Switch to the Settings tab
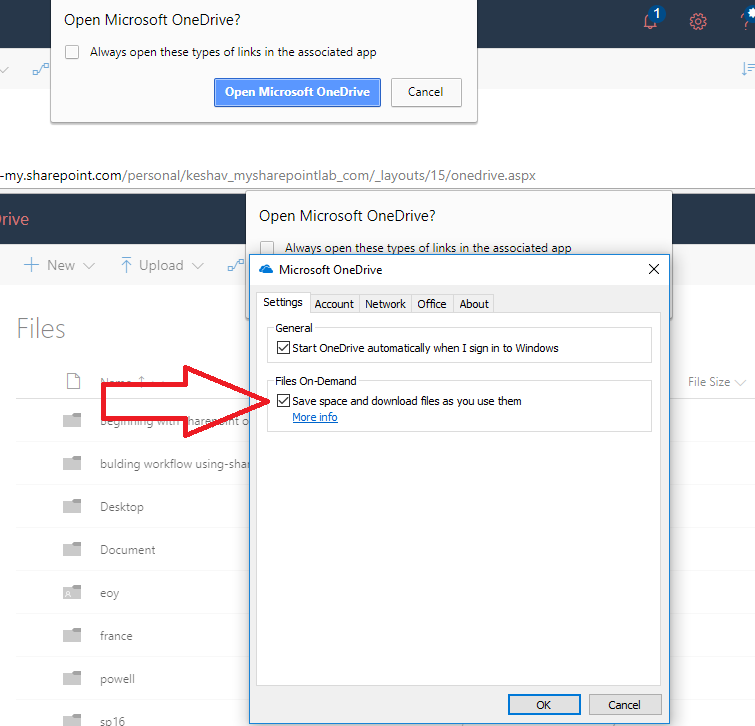Viewport: 755px width, 726px height. tap(283, 302)
